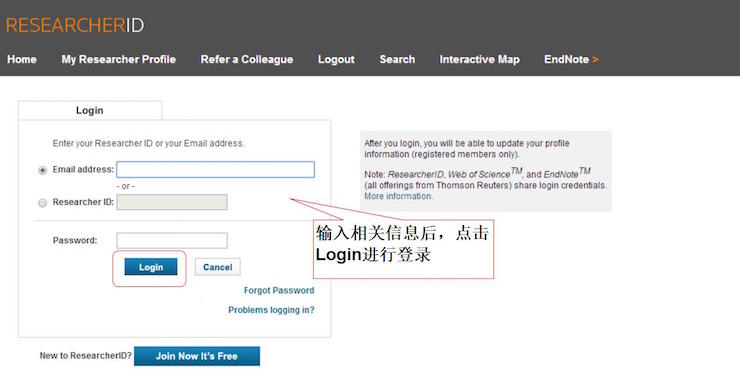This screenshot has height=389, width=740.
Task: Click 'Enter your Researcher ID or your Email address' text
Action: (148, 143)
